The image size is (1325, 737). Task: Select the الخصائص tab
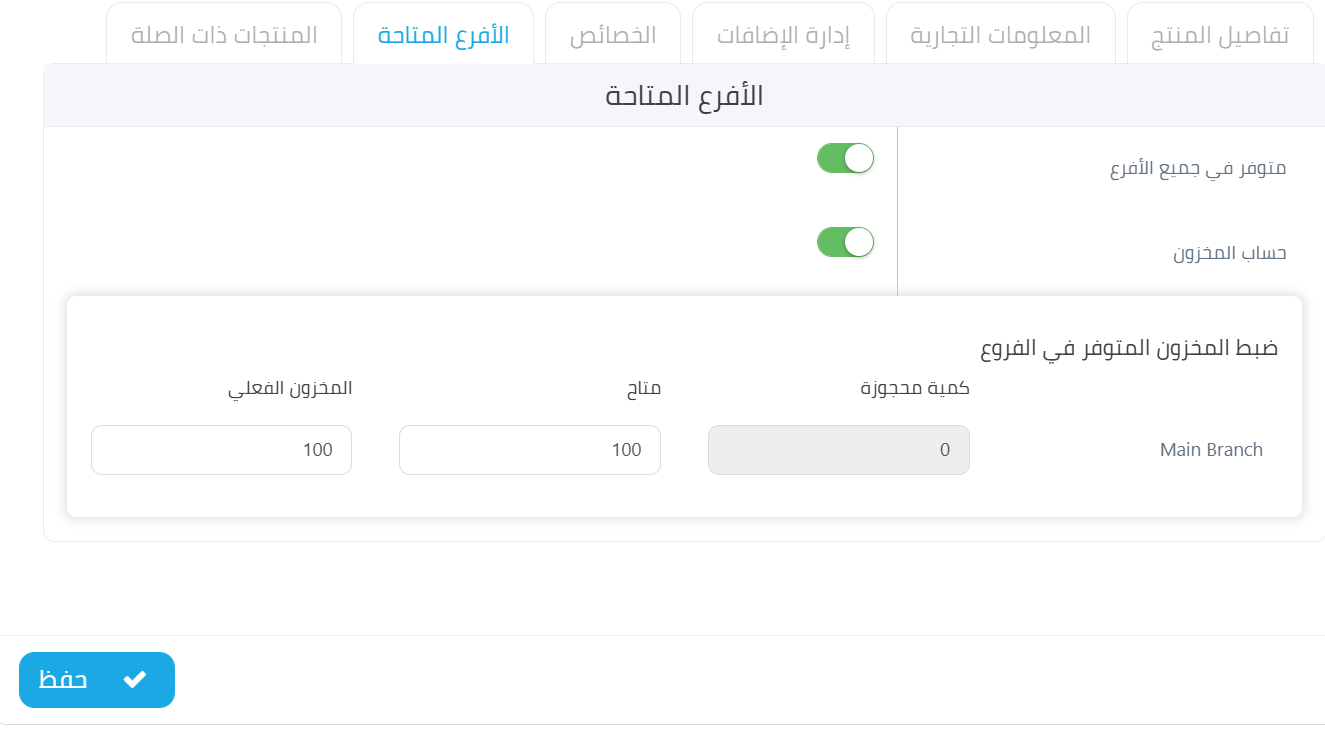(613, 35)
